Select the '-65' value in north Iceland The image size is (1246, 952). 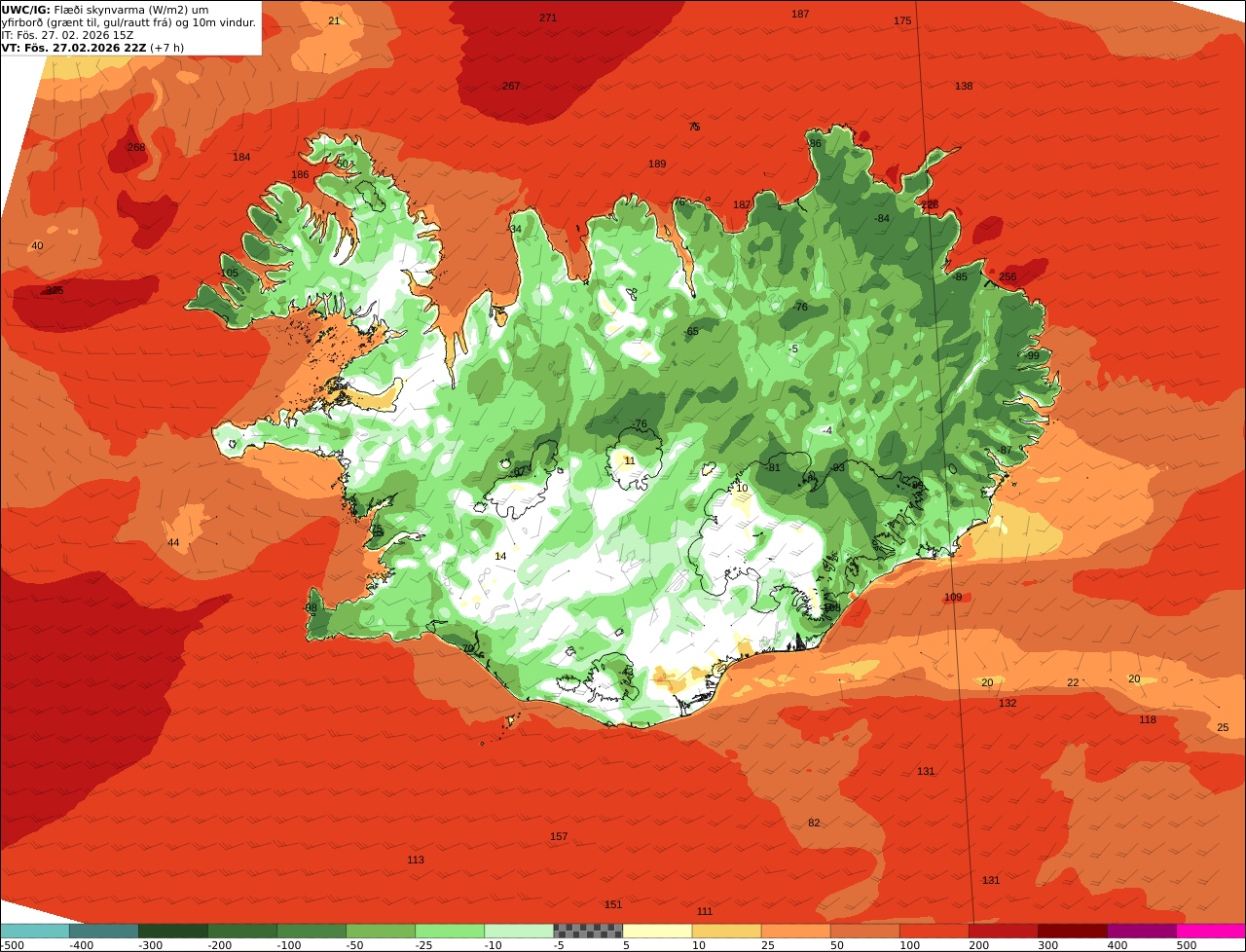tap(691, 331)
